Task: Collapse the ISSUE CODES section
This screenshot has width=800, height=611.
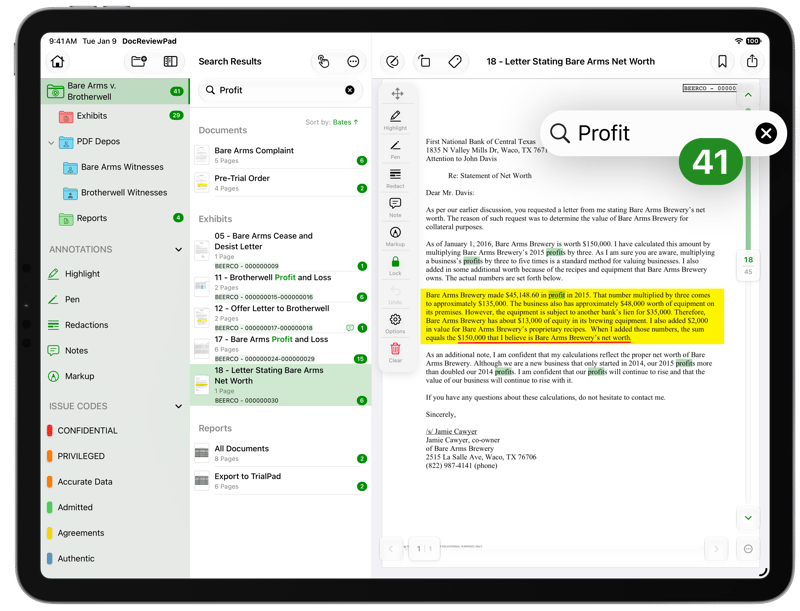Action: pyautogui.click(x=179, y=406)
